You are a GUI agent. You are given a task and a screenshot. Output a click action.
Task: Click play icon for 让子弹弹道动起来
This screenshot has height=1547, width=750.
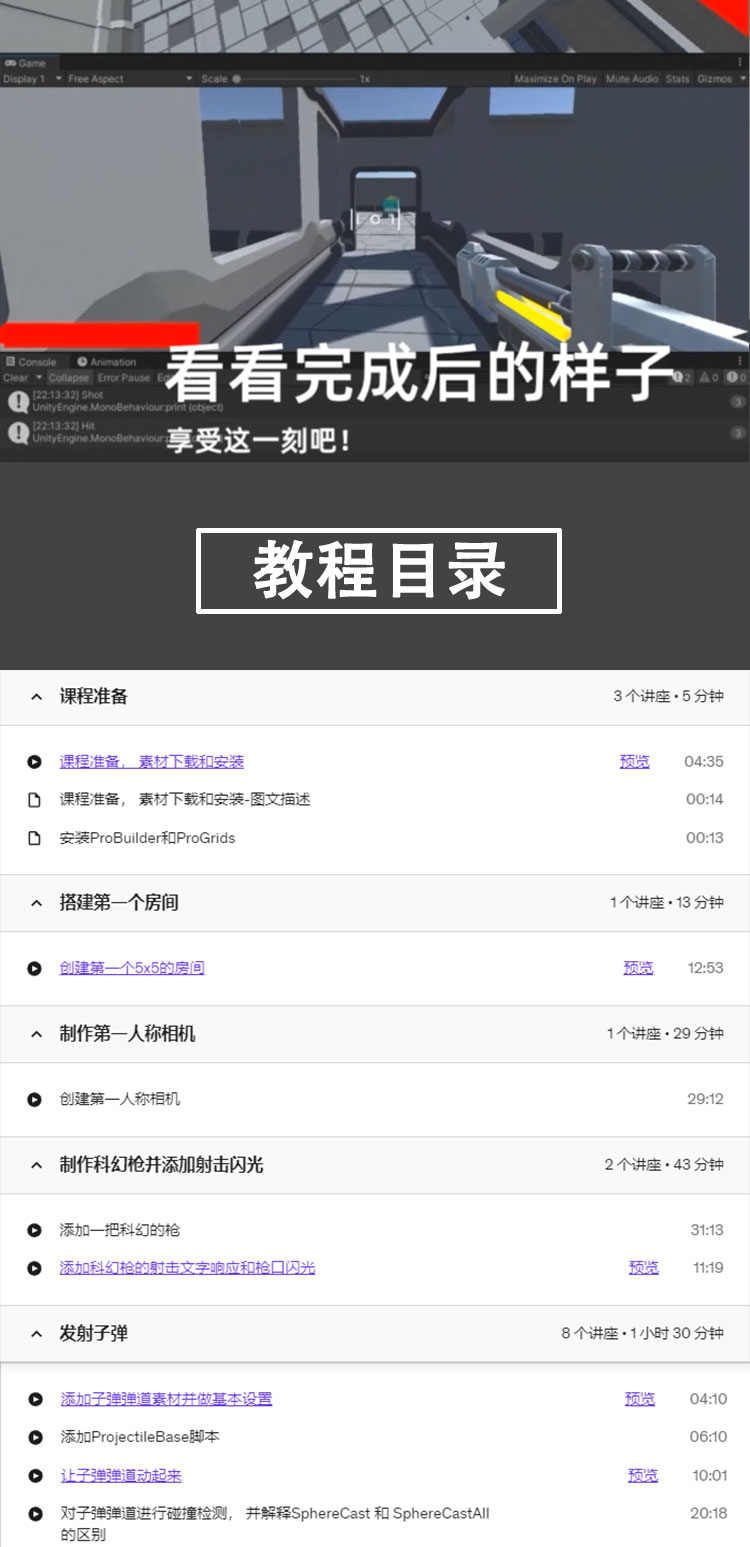coord(35,1475)
